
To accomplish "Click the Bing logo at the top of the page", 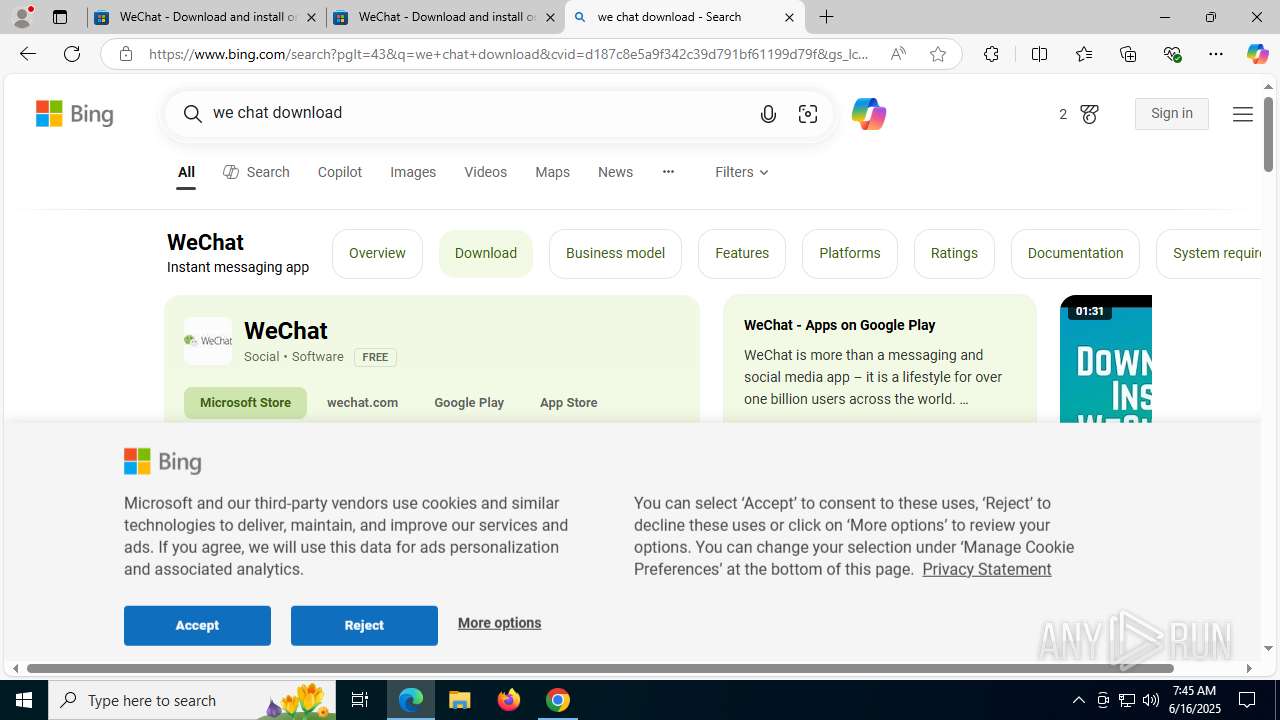I will click(x=75, y=113).
